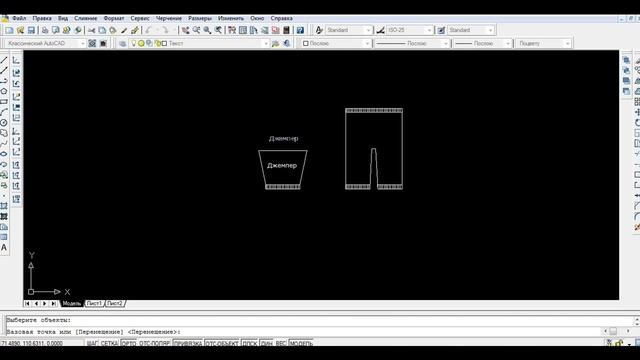Expand the text style Standard dropdown
This screenshot has width=640, height=360.
point(368,30)
